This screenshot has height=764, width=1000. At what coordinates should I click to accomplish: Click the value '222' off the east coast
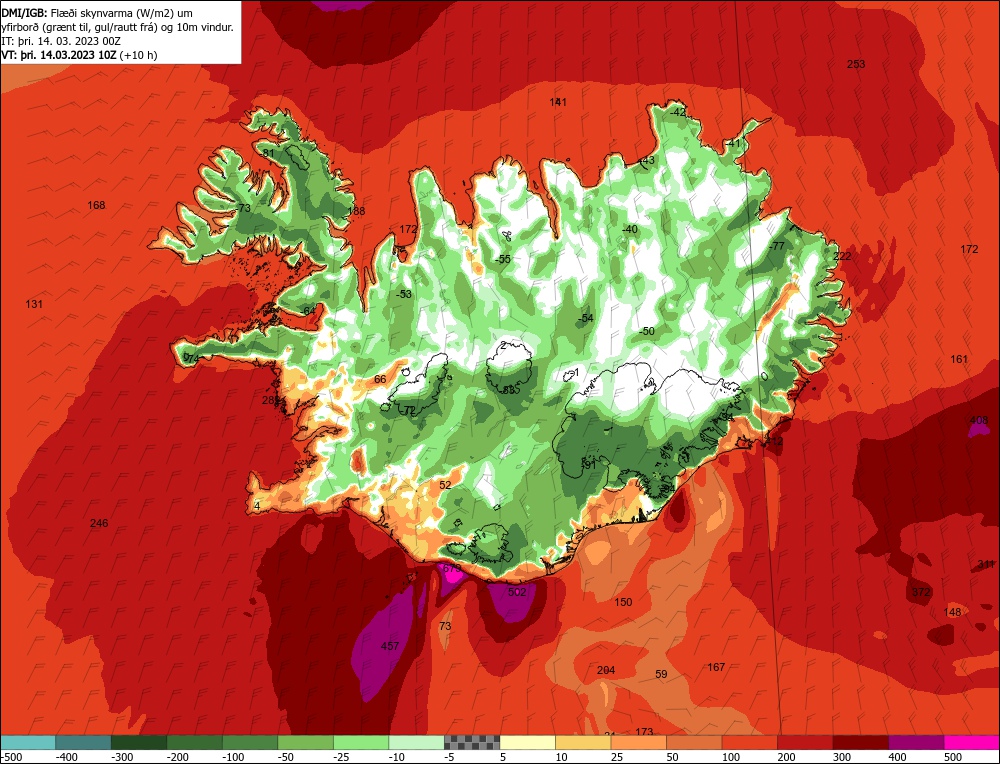(x=842, y=256)
